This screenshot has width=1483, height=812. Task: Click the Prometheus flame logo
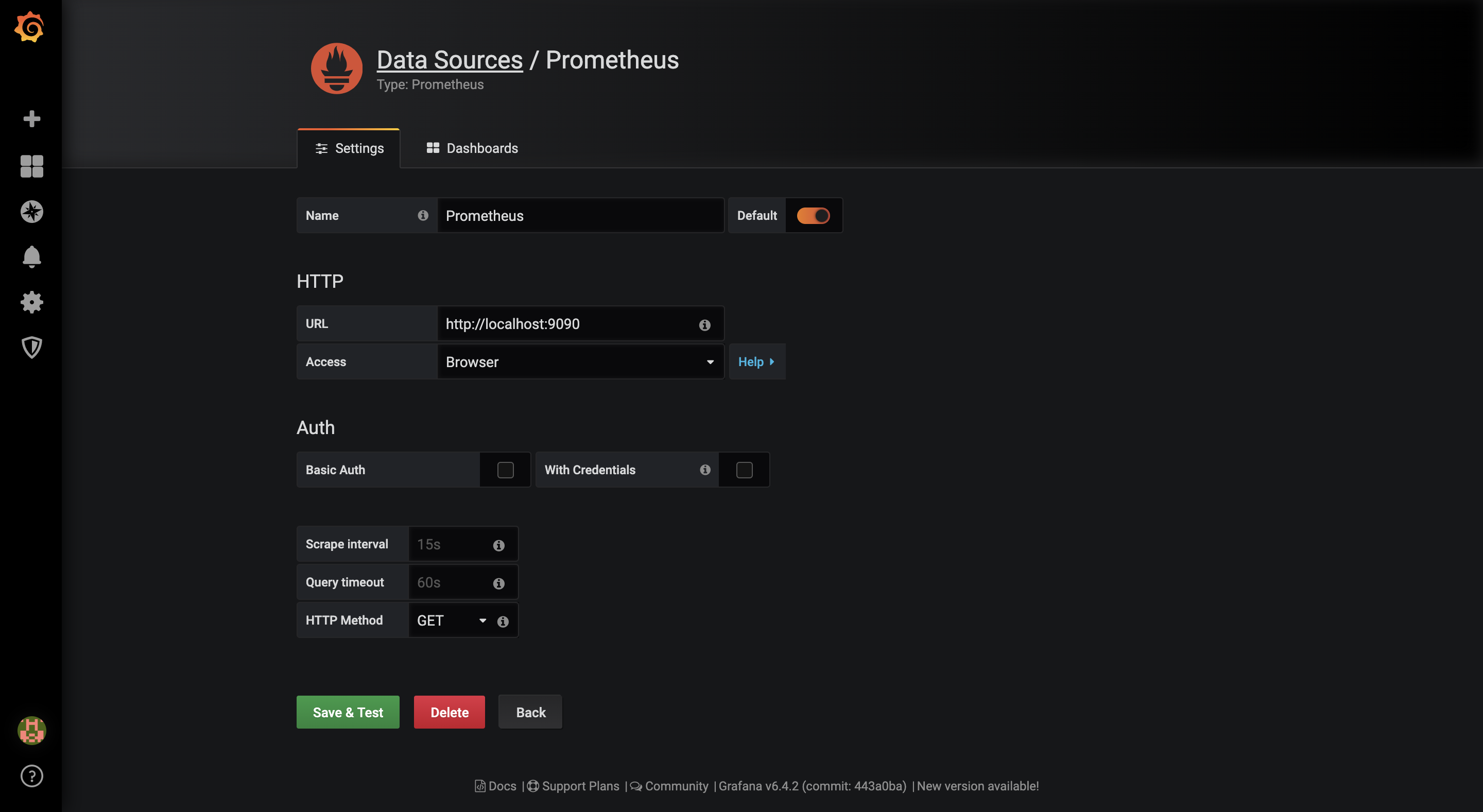337,68
